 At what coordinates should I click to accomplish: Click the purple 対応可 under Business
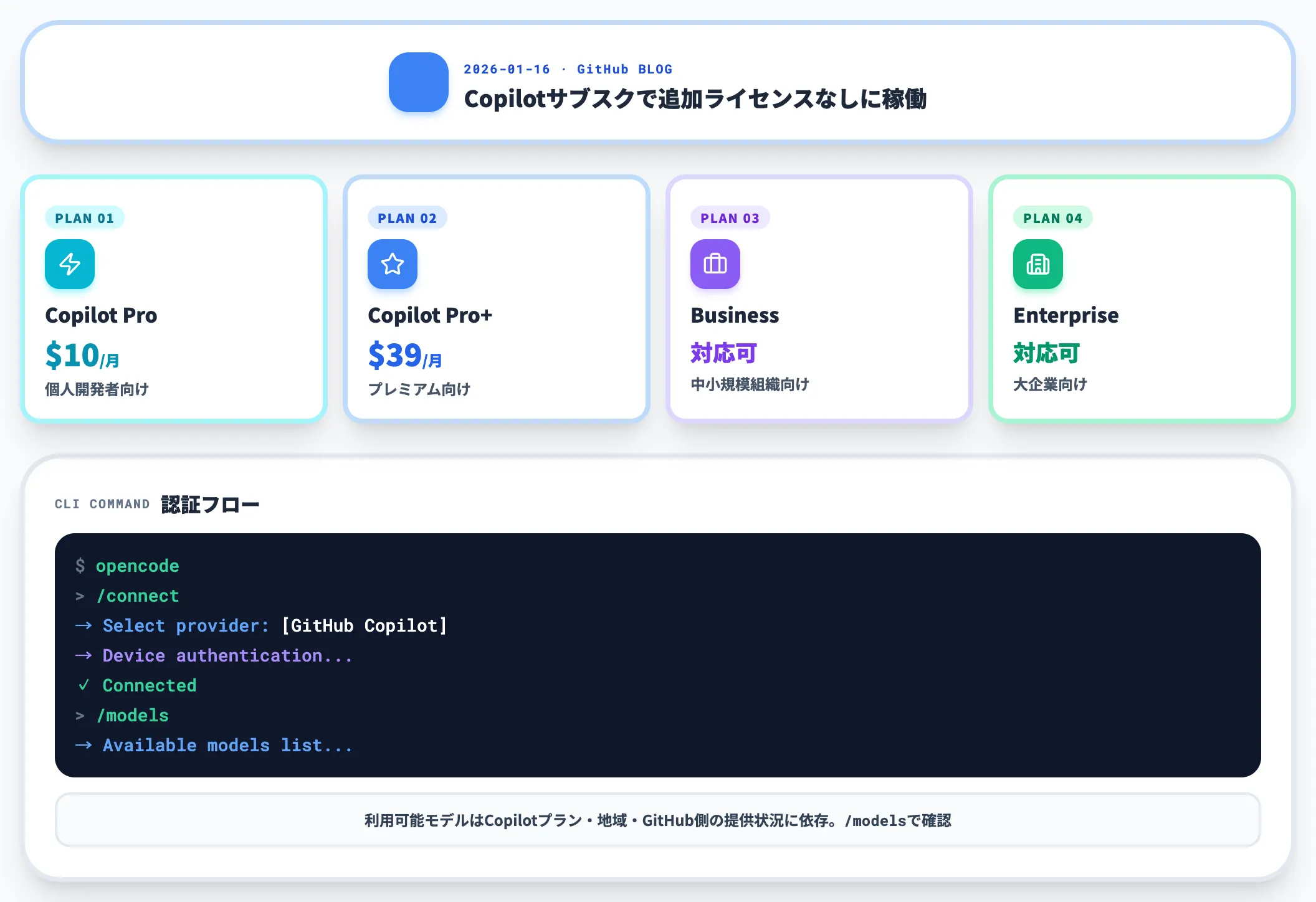(x=723, y=353)
